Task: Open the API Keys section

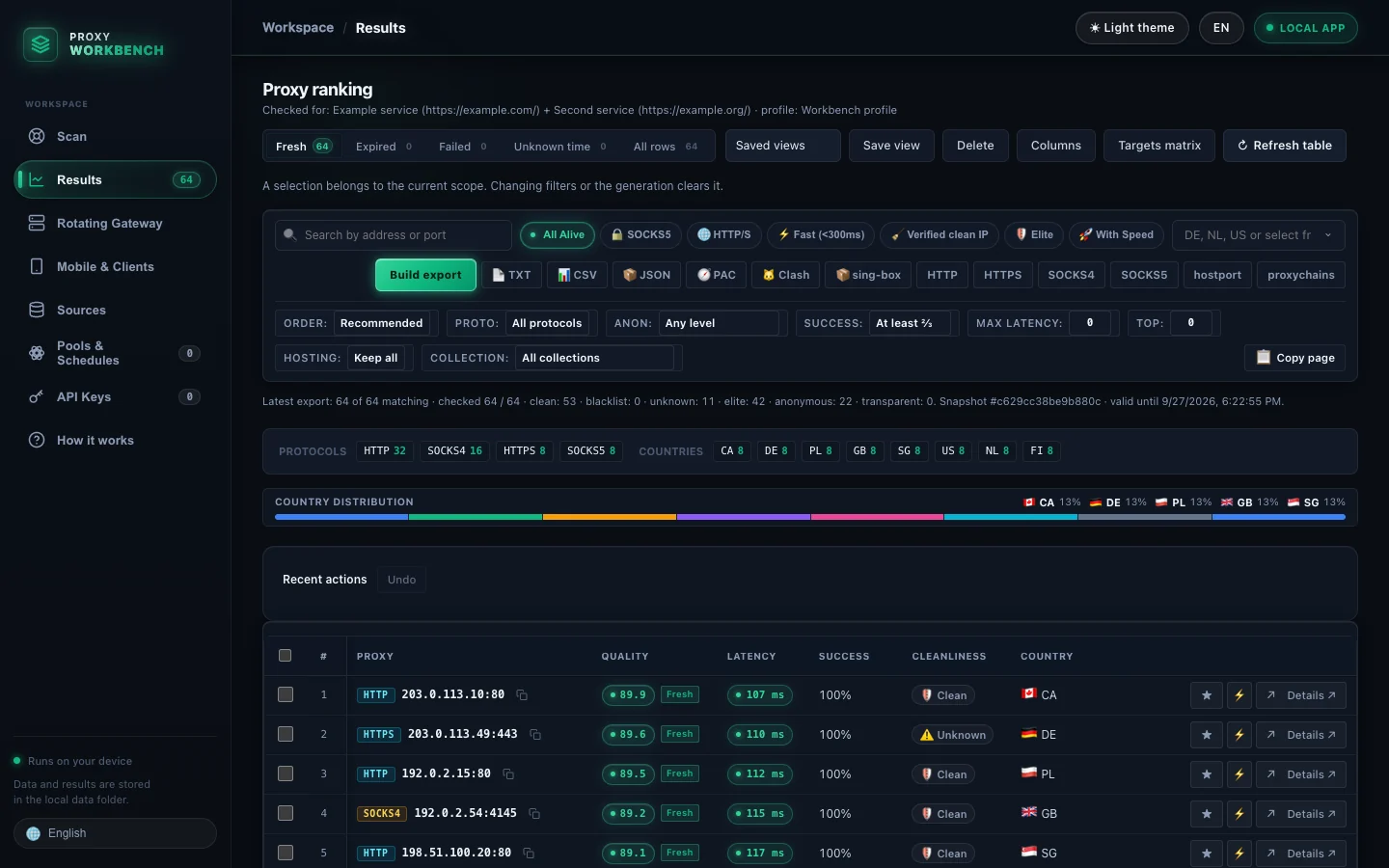Action: [x=115, y=396]
